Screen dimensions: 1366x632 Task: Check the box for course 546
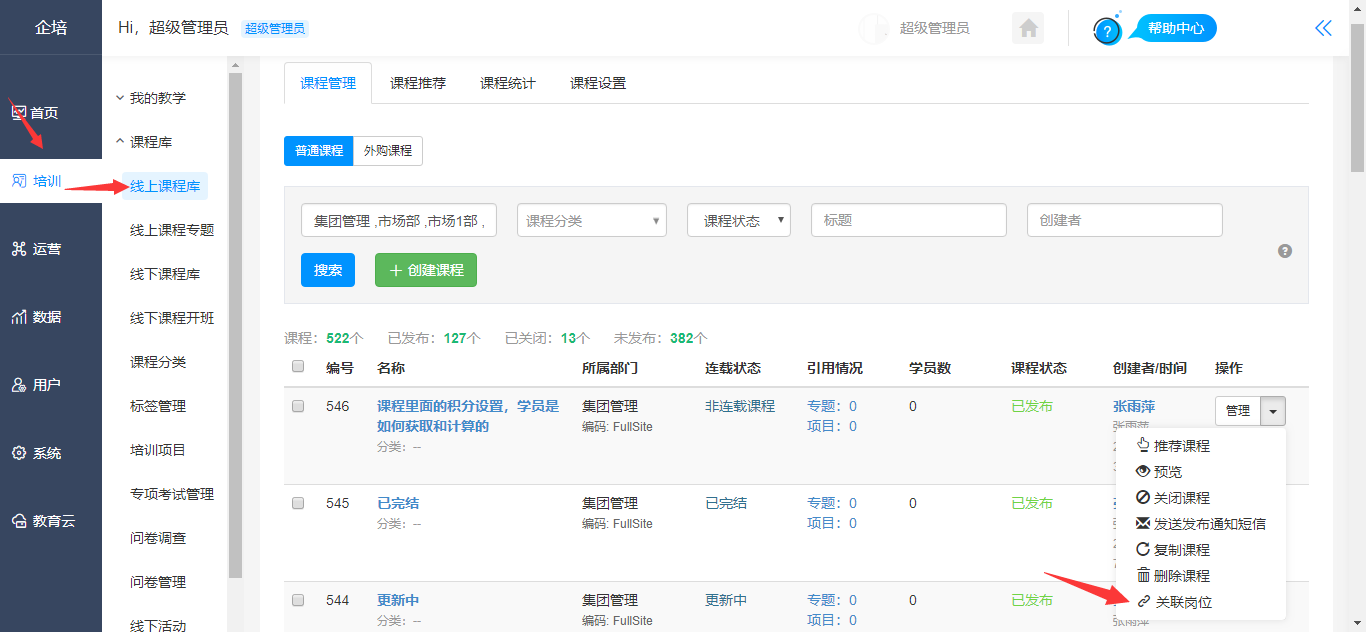point(298,407)
